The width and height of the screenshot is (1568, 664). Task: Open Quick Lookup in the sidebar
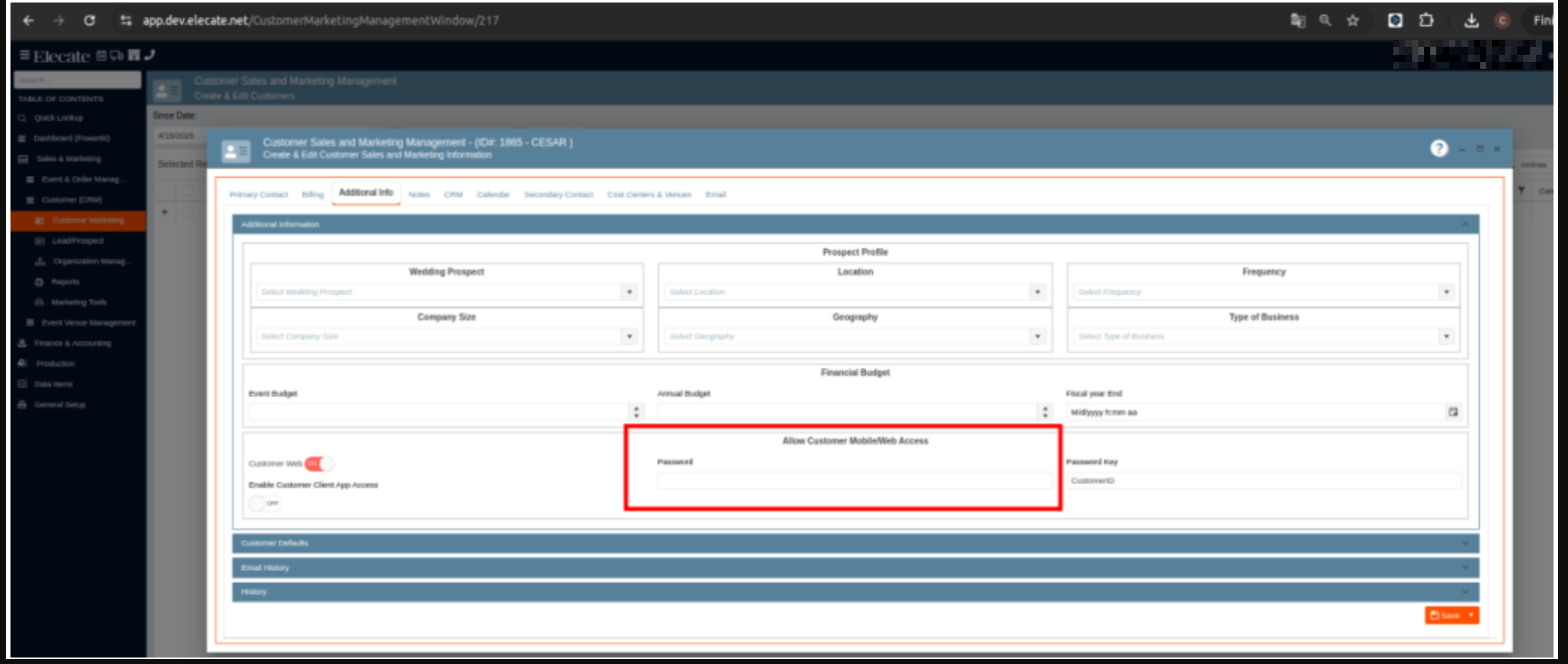point(58,118)
